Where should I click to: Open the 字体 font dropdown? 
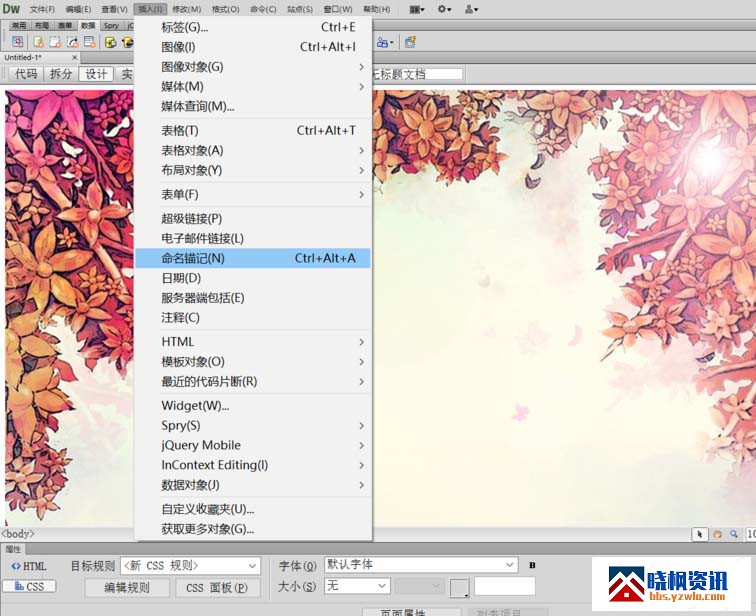pos(420,565)
